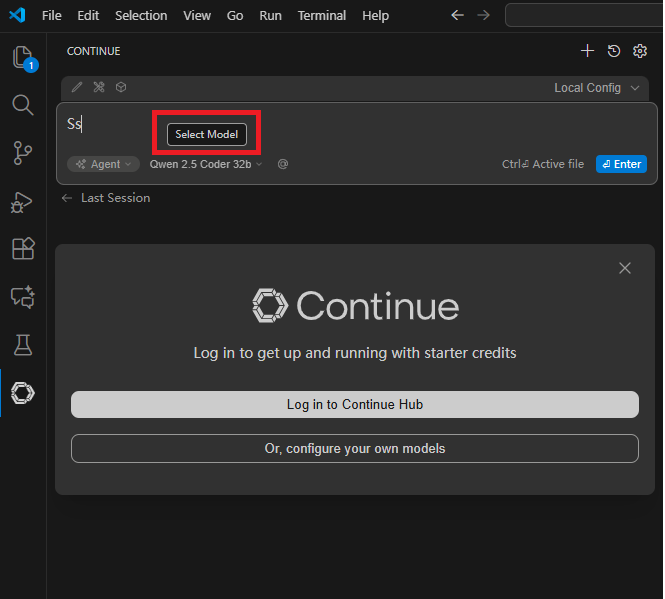Click the CONTINUE panel title
Viewport: 665px width, 599px height.
[94, 51]
